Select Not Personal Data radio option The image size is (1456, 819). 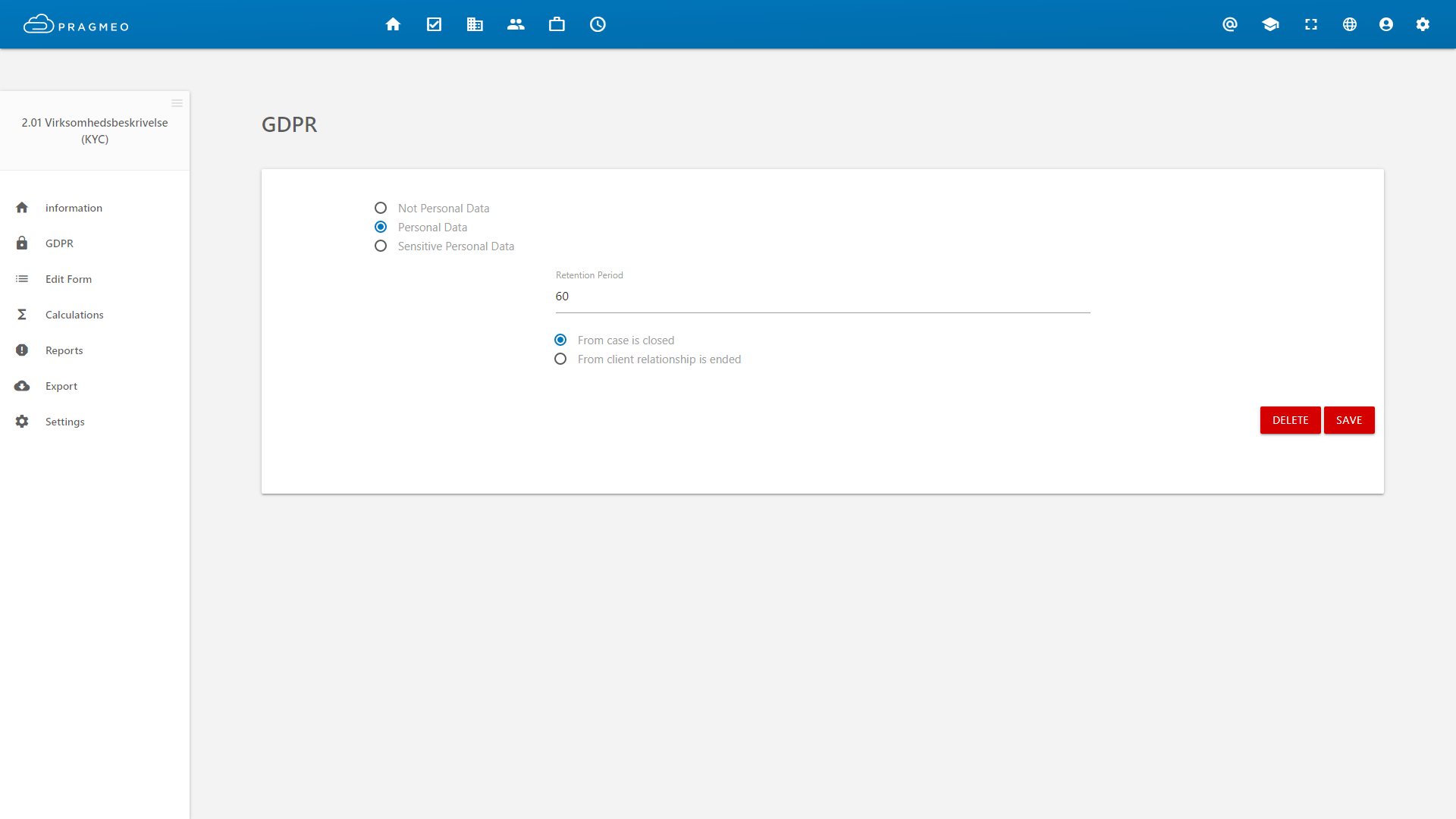381,208
